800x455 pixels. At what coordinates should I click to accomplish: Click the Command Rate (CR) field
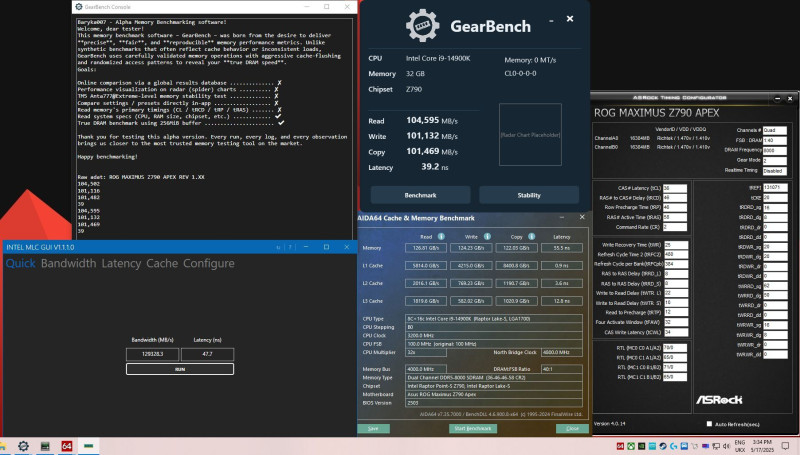pyautogui.click(x=674, y=227)
